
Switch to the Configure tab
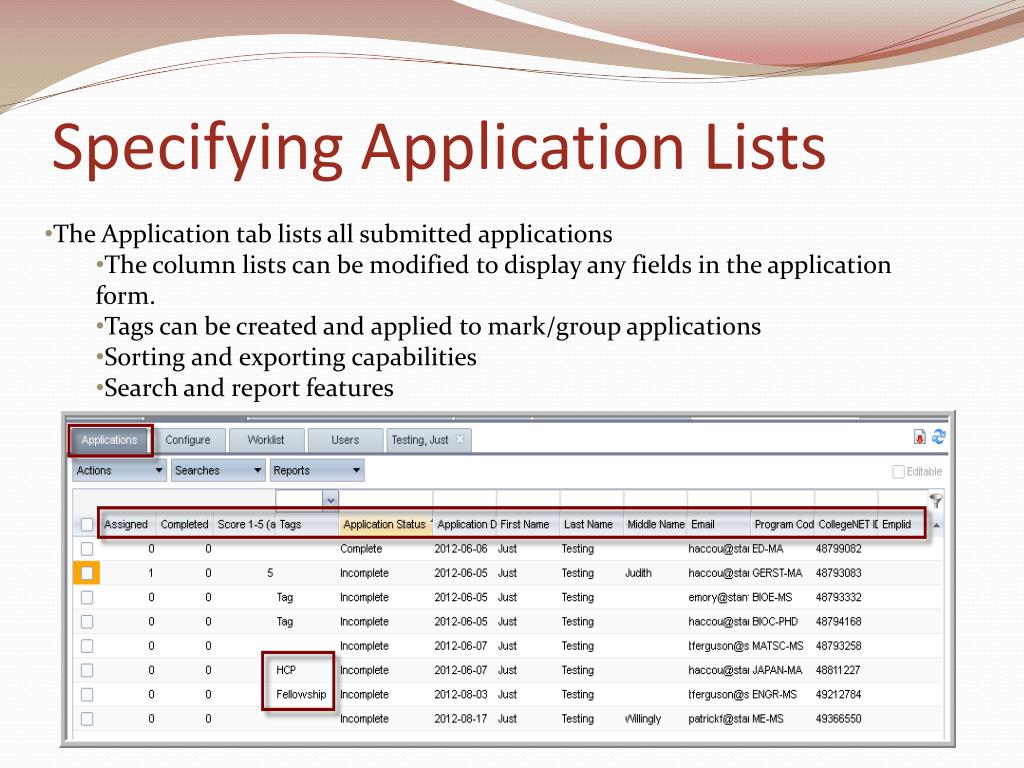pos(188,440)
